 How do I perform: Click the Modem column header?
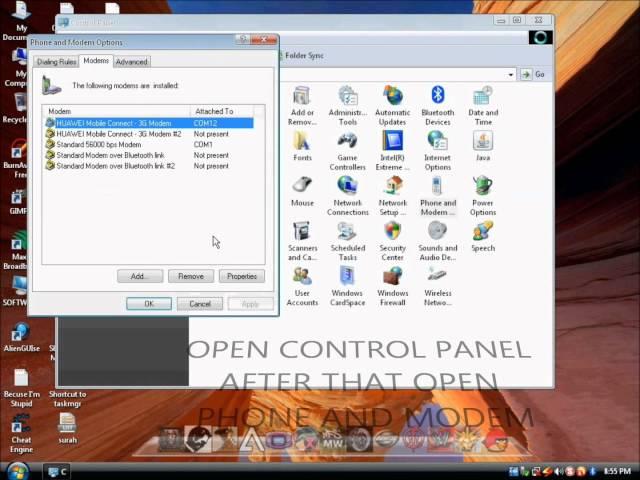click(x=116, y=111)
